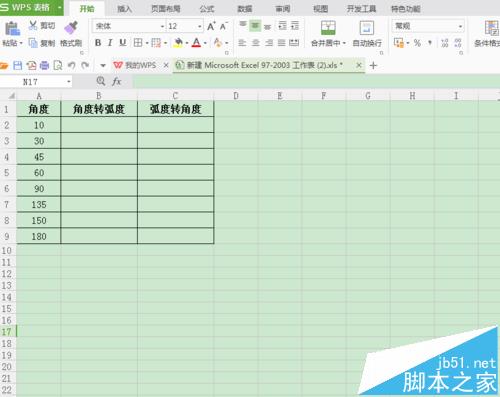Viewport: 500px width, 397px height.
Task: Switch to the 审阅 ribbon tab
Action: click(282, 9)
